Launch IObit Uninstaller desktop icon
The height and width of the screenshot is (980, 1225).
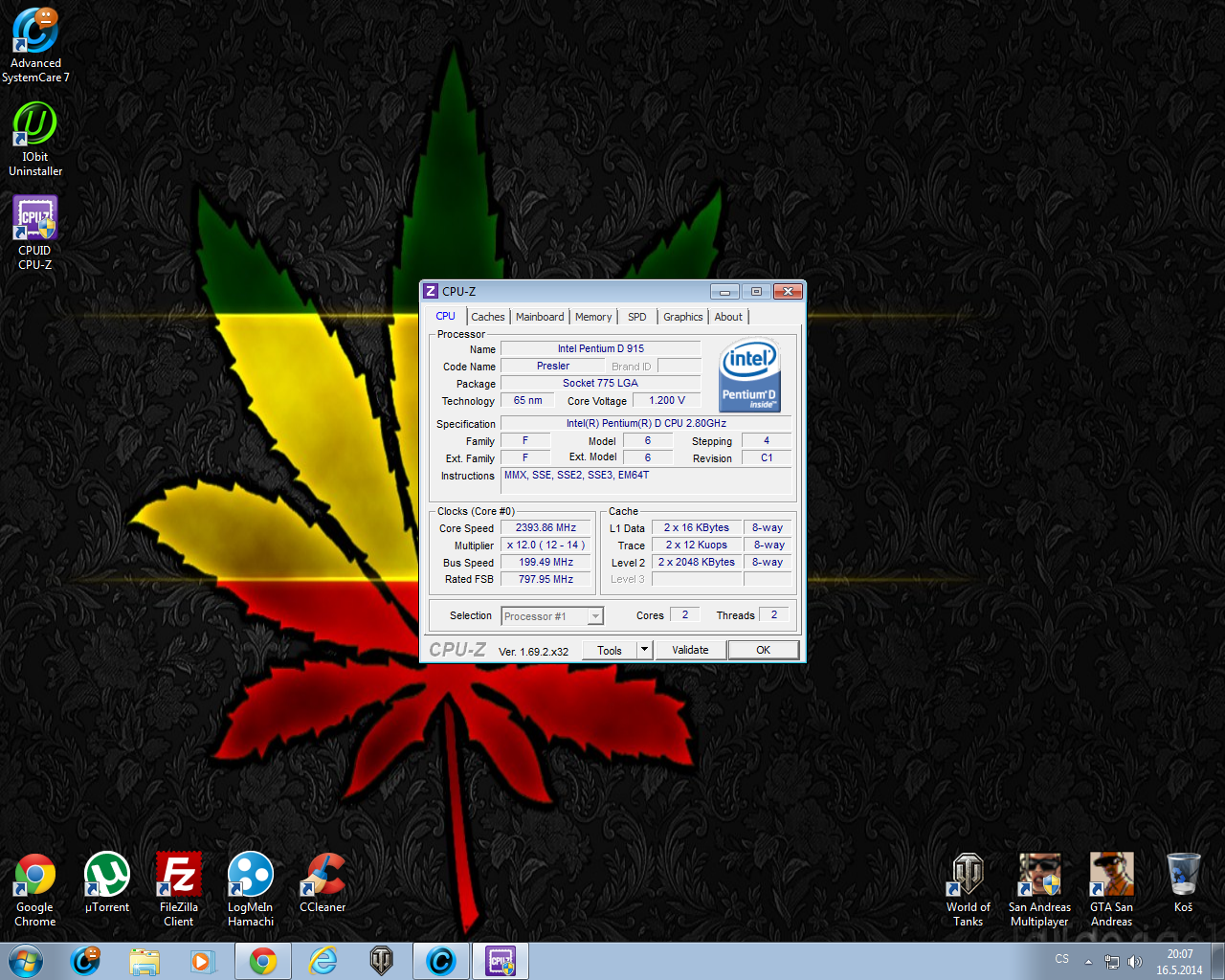tap(35, 140)
